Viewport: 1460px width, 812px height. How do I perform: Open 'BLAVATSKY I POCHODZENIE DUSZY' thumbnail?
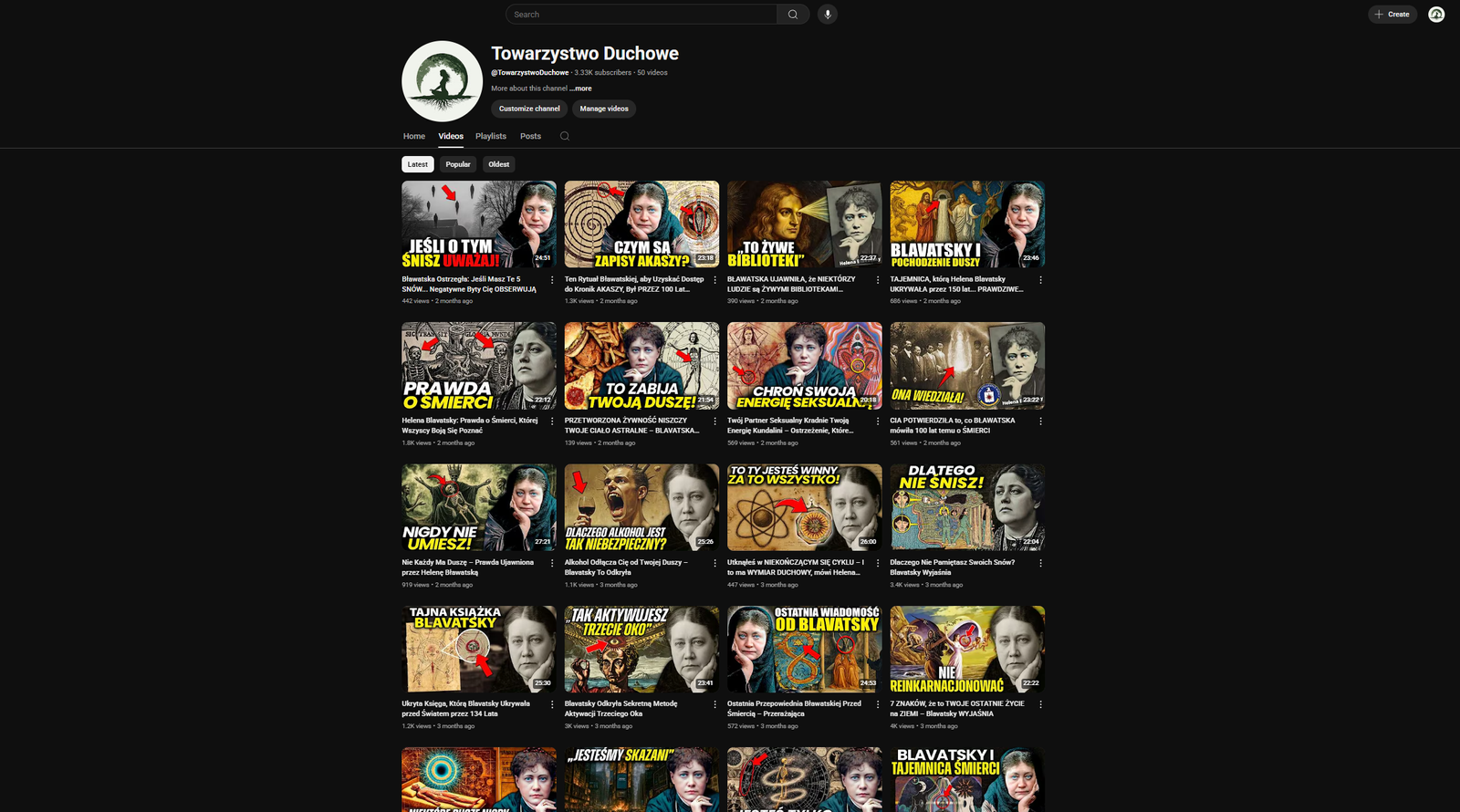(x=967, y=224)
